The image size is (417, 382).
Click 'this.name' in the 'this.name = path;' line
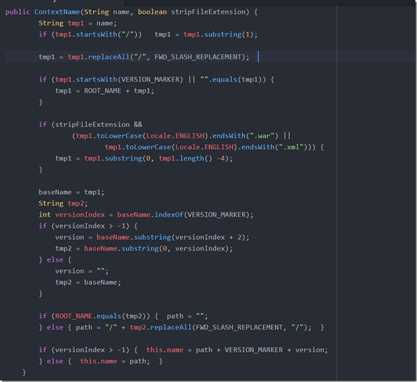(98, 361)
